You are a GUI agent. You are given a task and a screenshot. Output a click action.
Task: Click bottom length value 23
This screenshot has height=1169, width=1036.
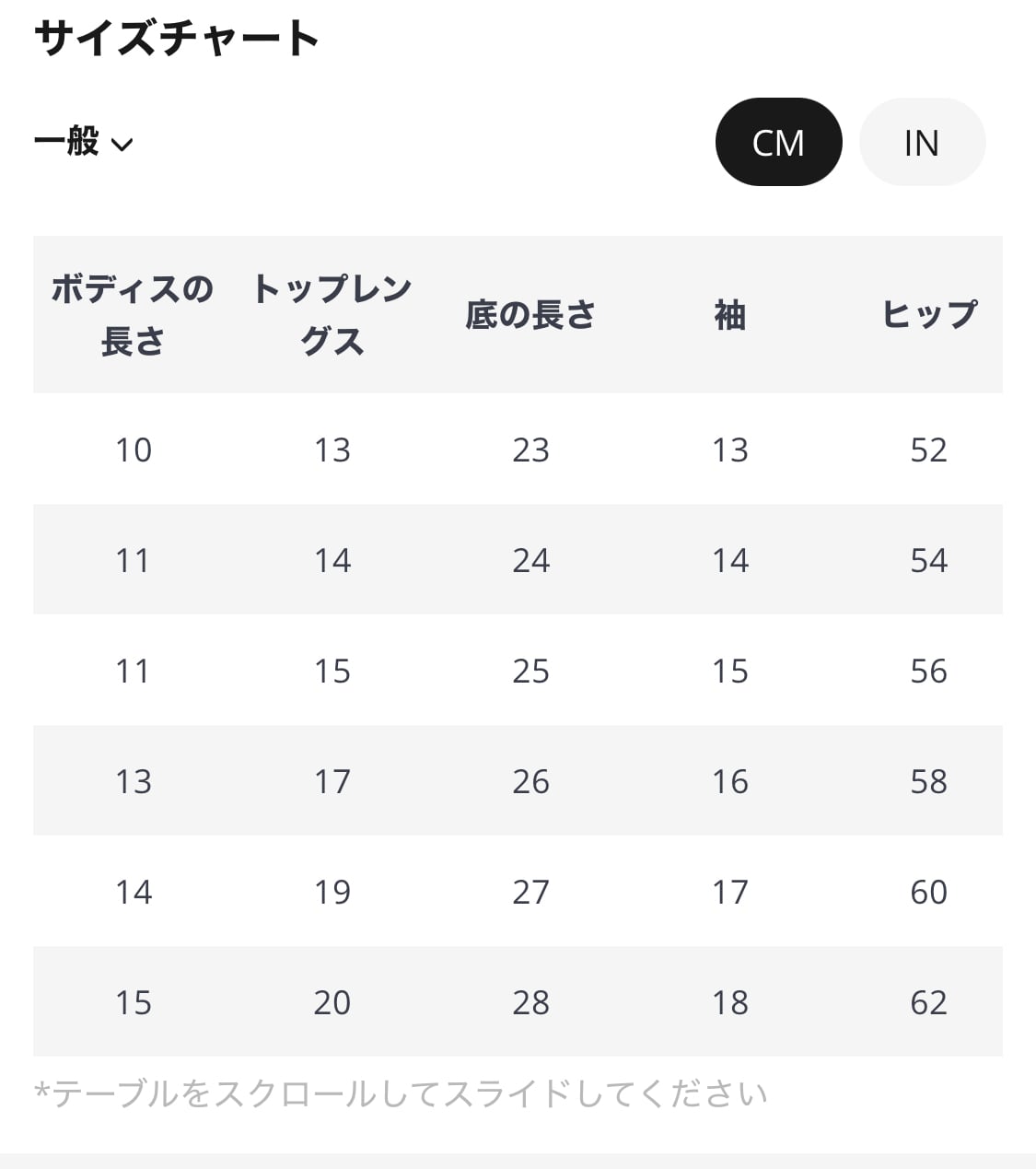click(530, 450)
